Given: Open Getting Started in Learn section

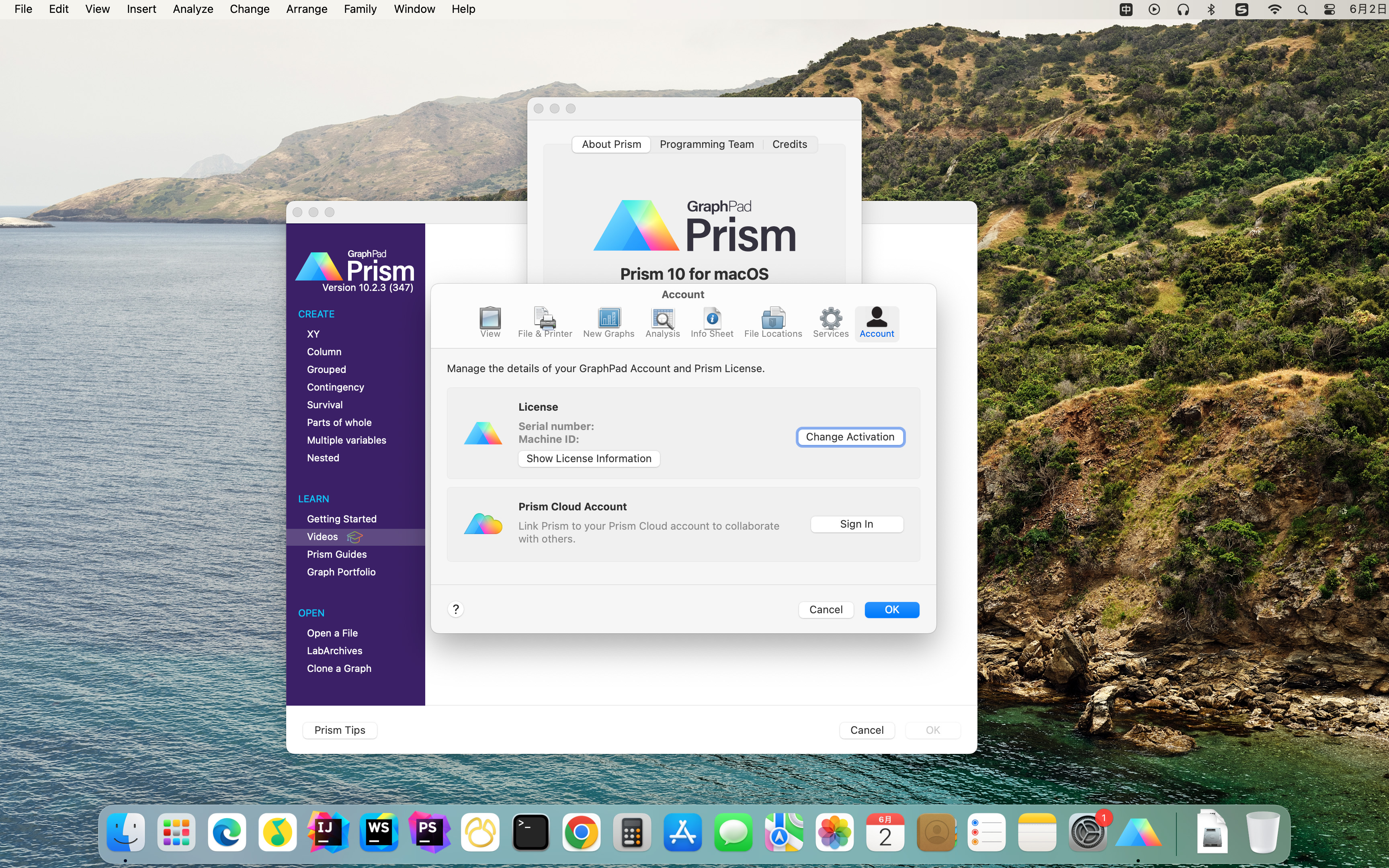Looking at the screenshot, I should (x=342, y=519).
